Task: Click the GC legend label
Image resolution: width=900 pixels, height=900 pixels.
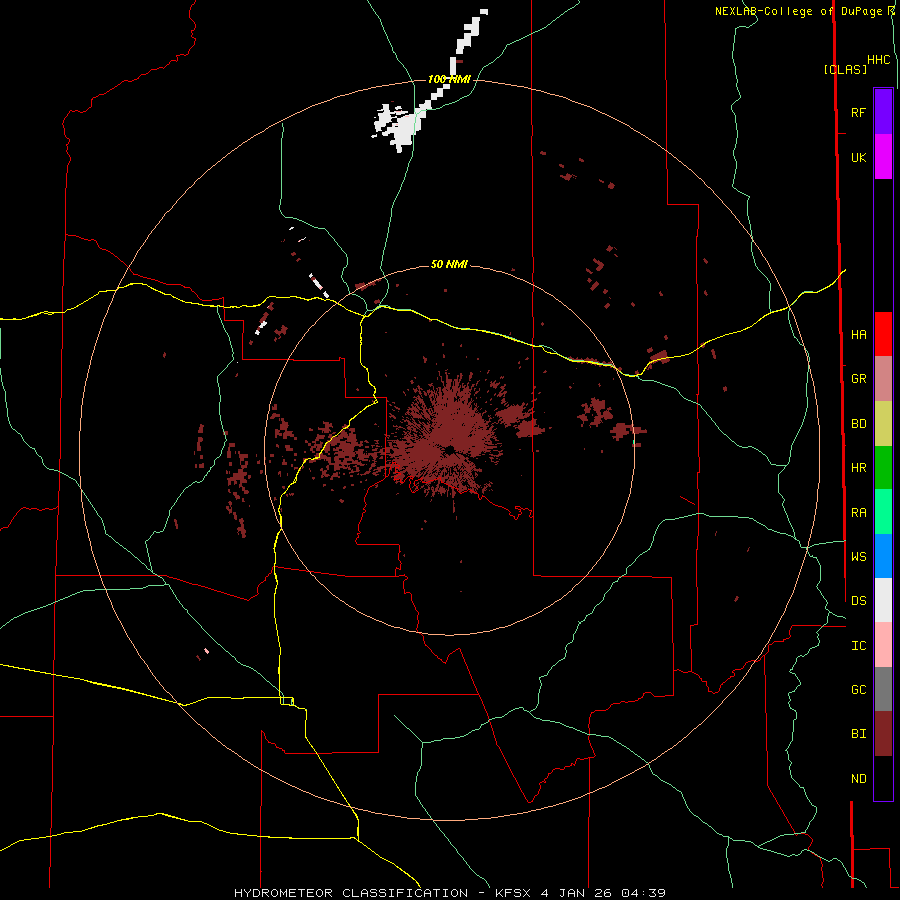Action: [858, 690]
